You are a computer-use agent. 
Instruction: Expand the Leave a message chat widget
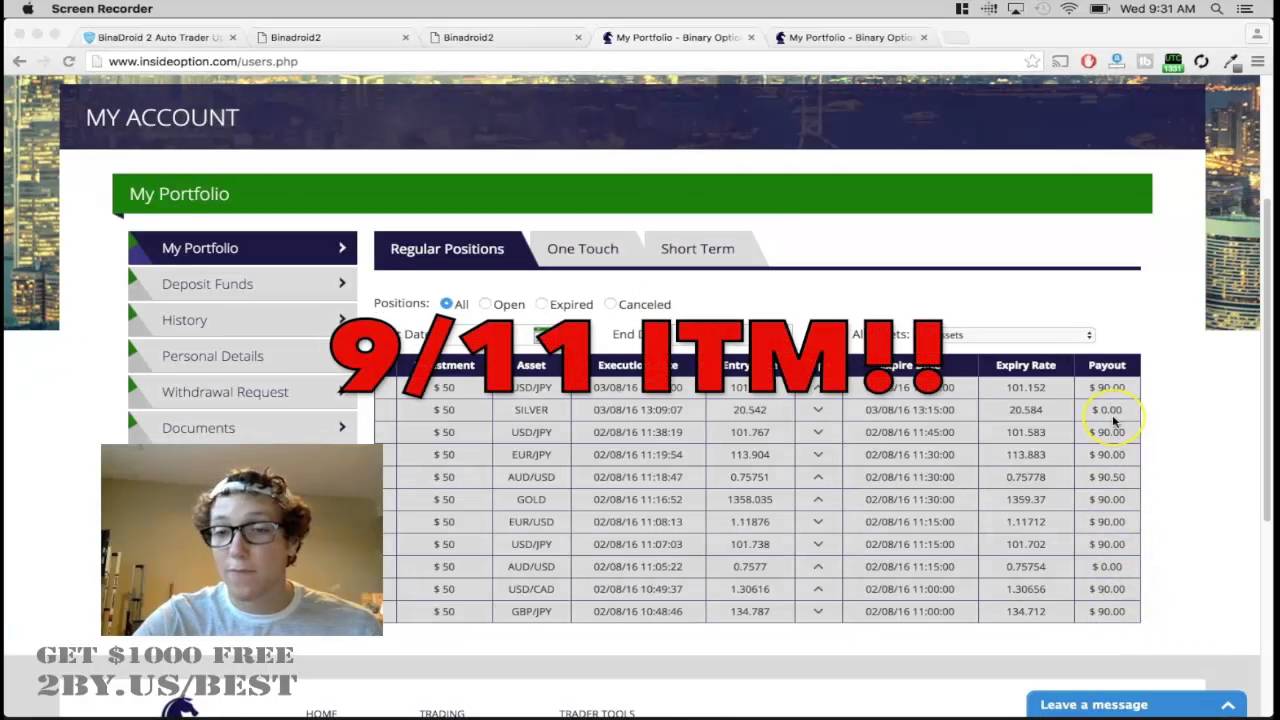point(1137,705)
